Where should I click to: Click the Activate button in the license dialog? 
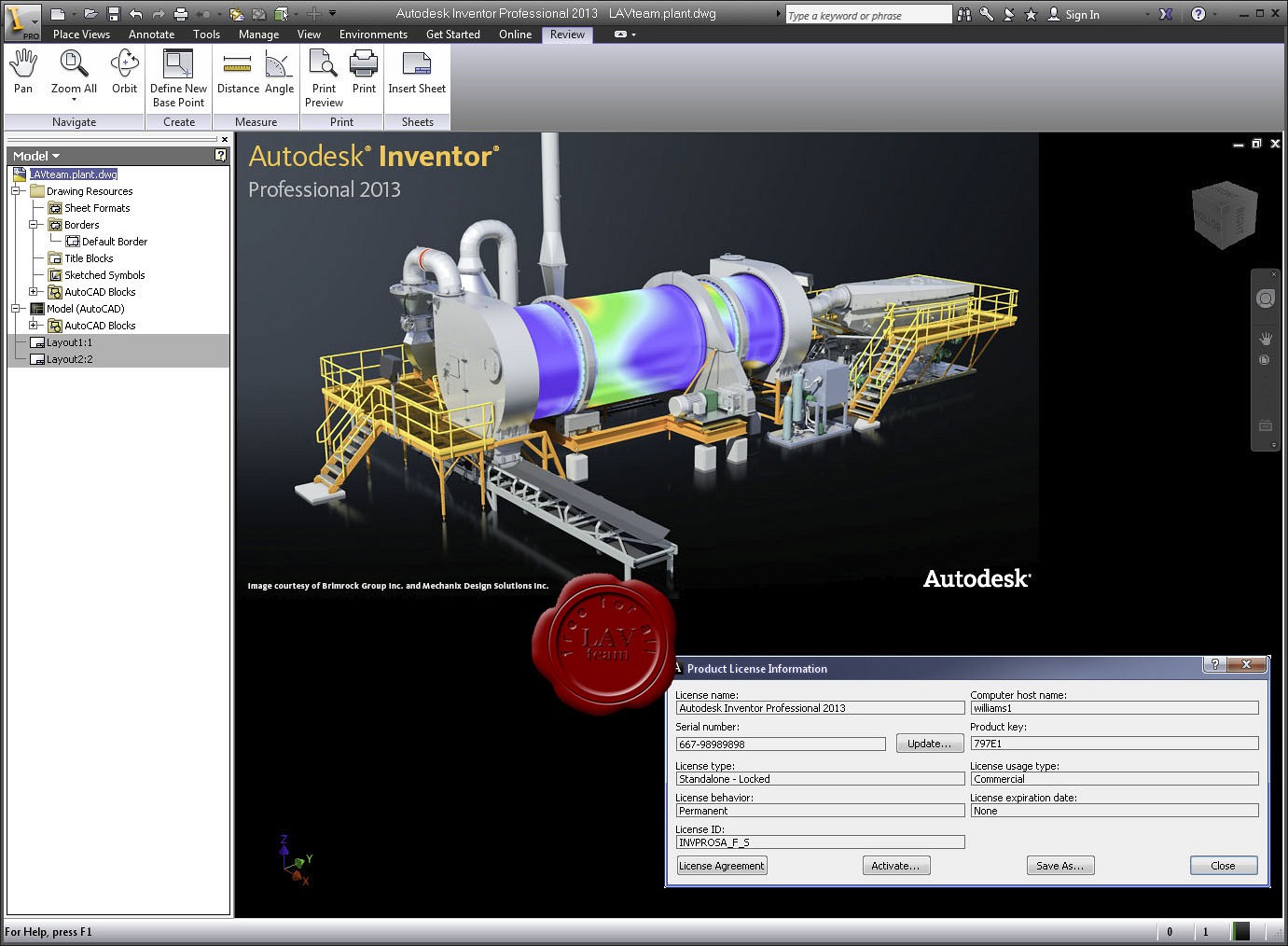895,865
